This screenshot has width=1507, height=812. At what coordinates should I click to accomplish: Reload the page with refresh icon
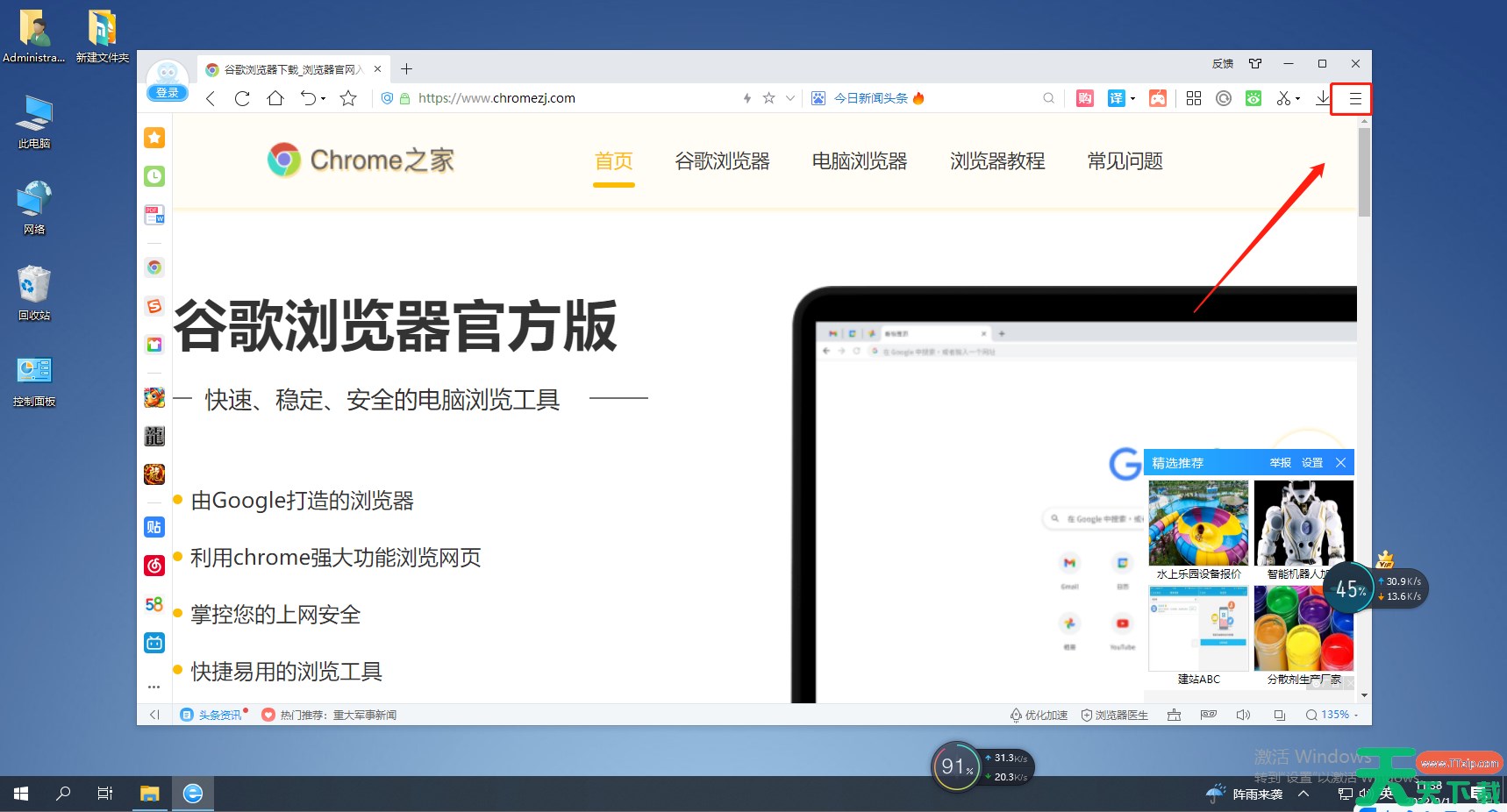point(242,98)
